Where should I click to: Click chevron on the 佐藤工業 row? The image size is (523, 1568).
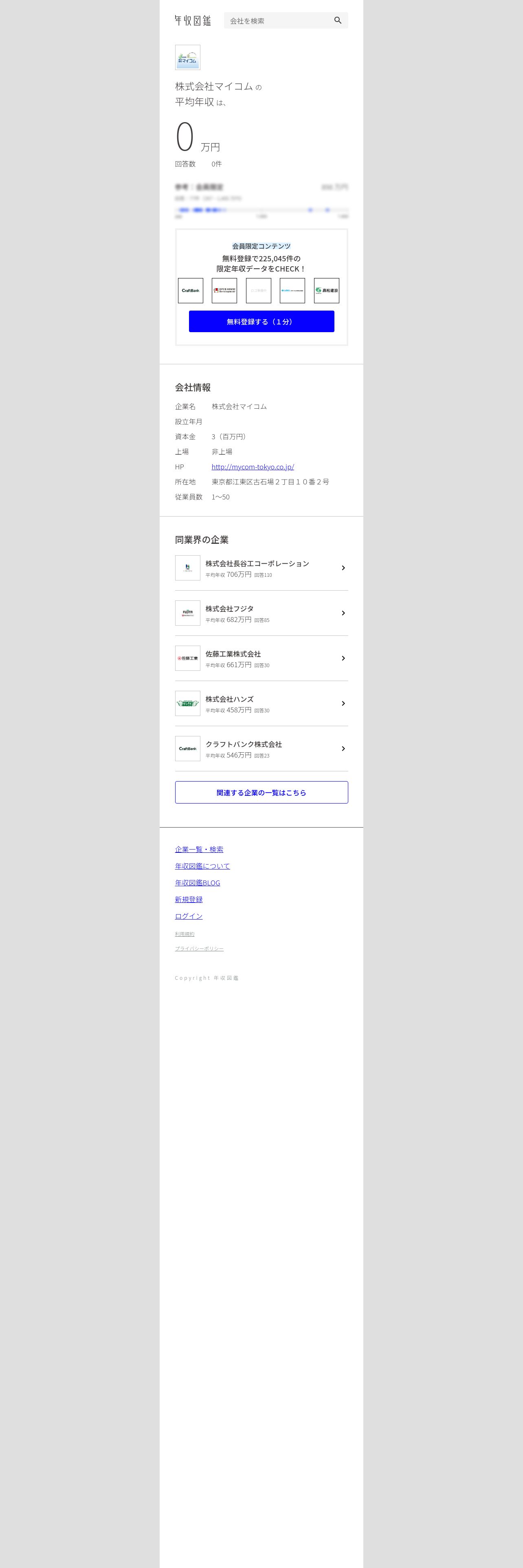click(343, 658)
